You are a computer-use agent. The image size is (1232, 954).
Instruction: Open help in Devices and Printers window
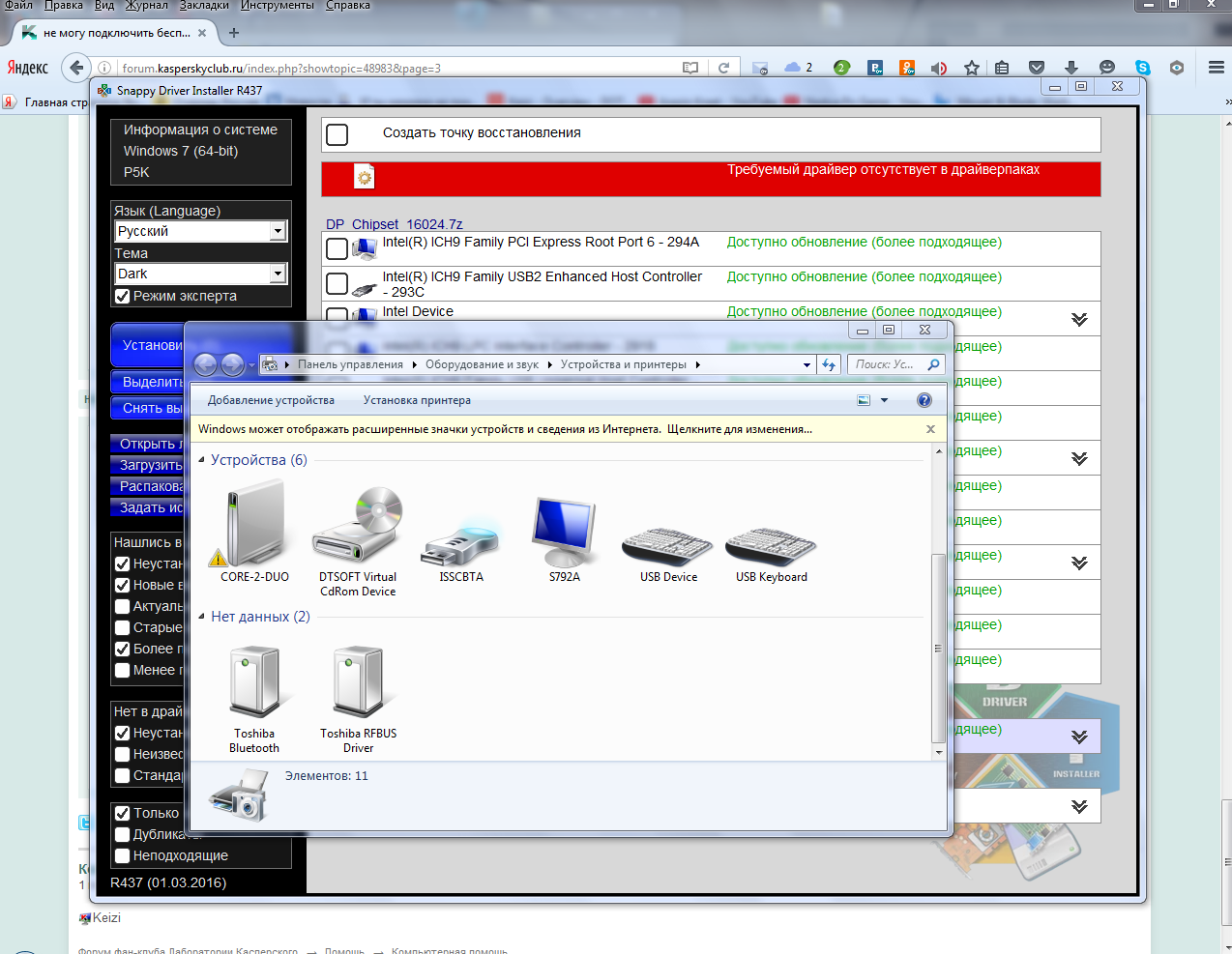point(924,400)
